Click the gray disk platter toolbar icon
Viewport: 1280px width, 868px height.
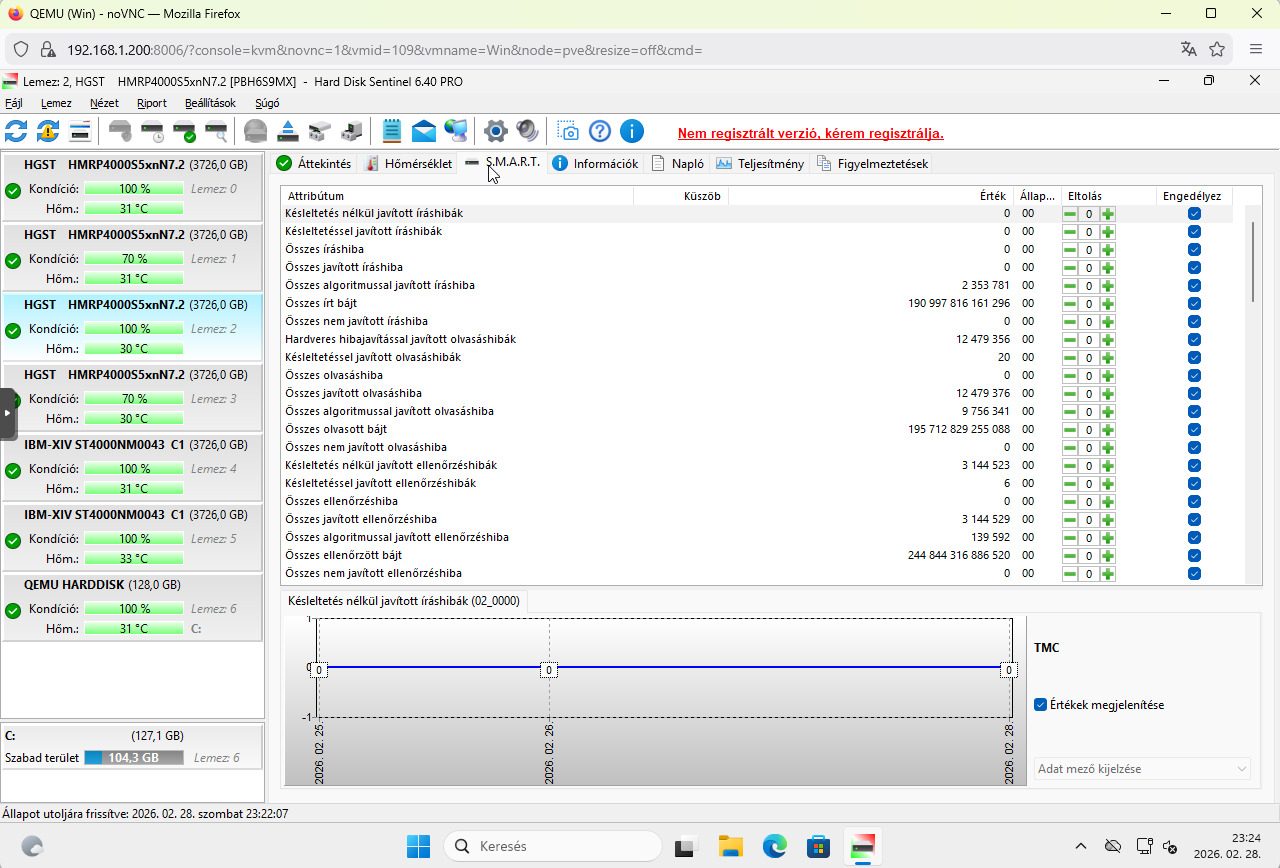[256, 131]
